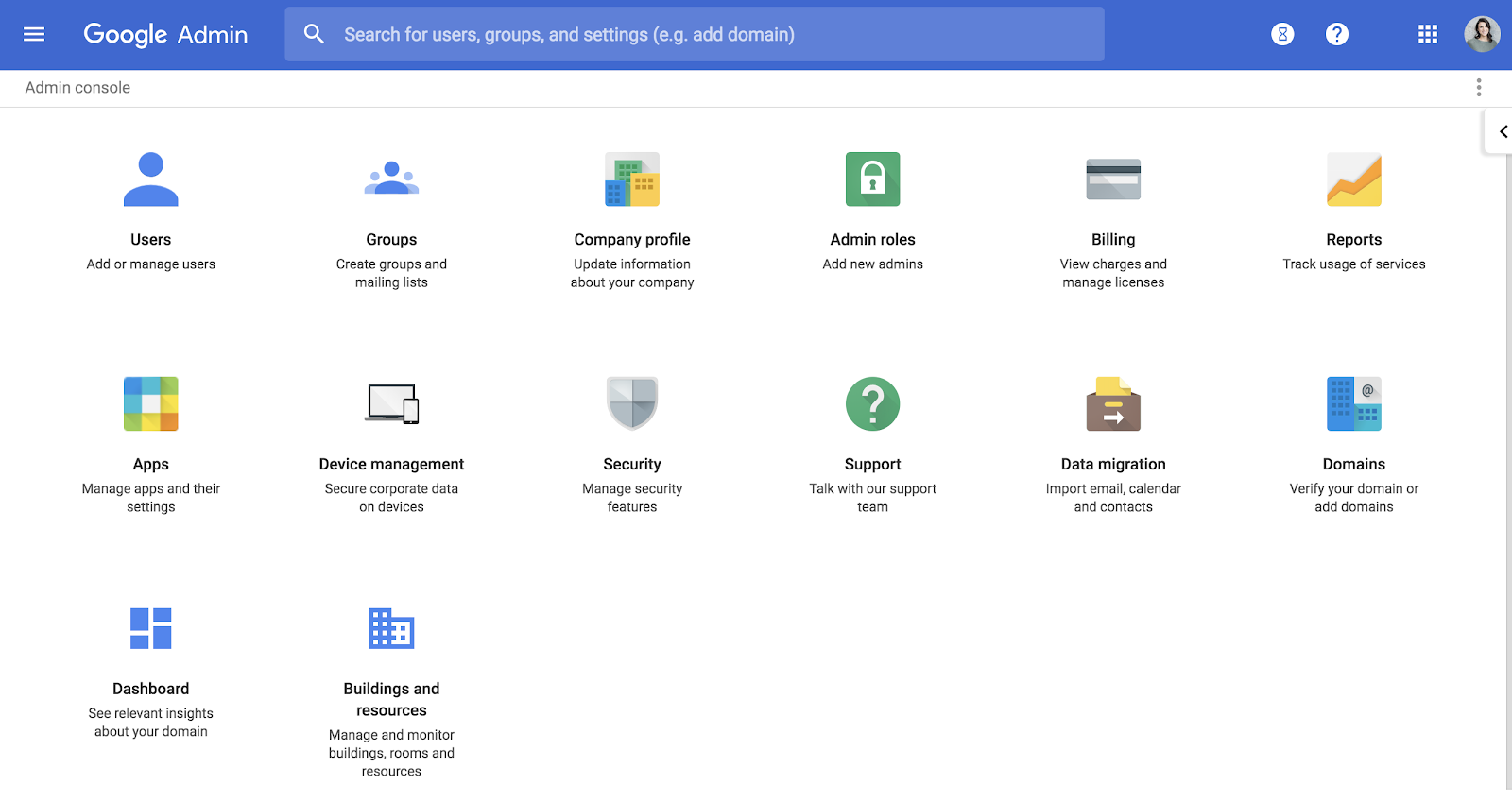
Task: Click 'Talk with our support team' text
Action: click(873, 498)
